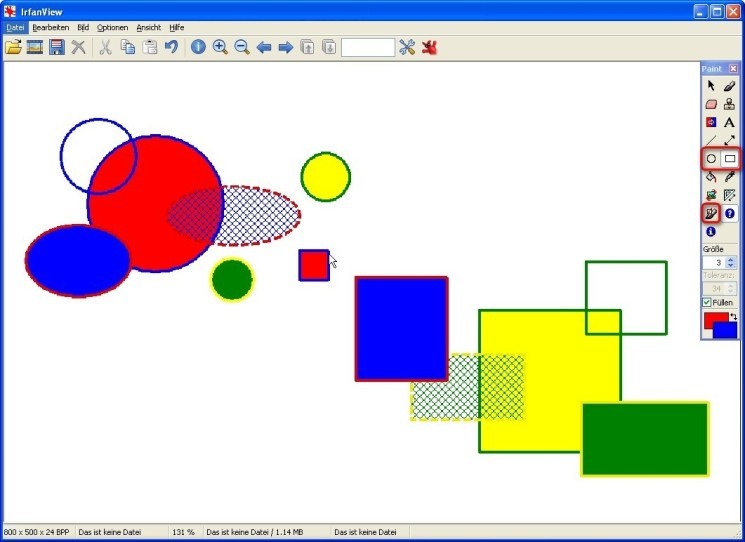The image size is (745, 542).
Task: Select the clone stamp tool
Action: tap(729, 104)
